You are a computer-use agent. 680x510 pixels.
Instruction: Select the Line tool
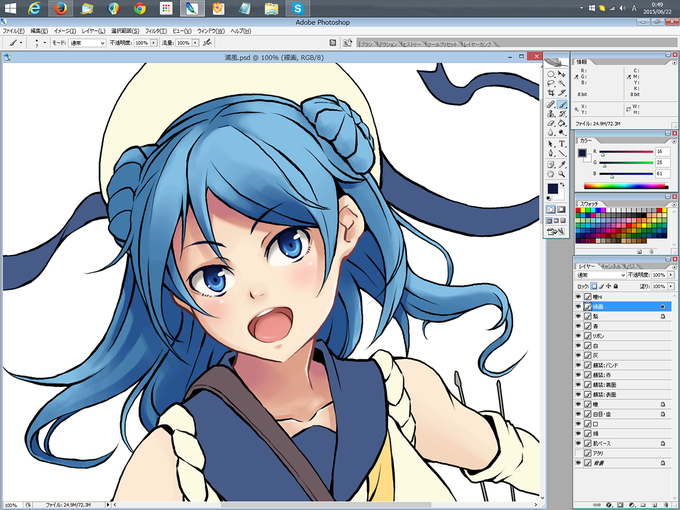(x=562, y=153)
